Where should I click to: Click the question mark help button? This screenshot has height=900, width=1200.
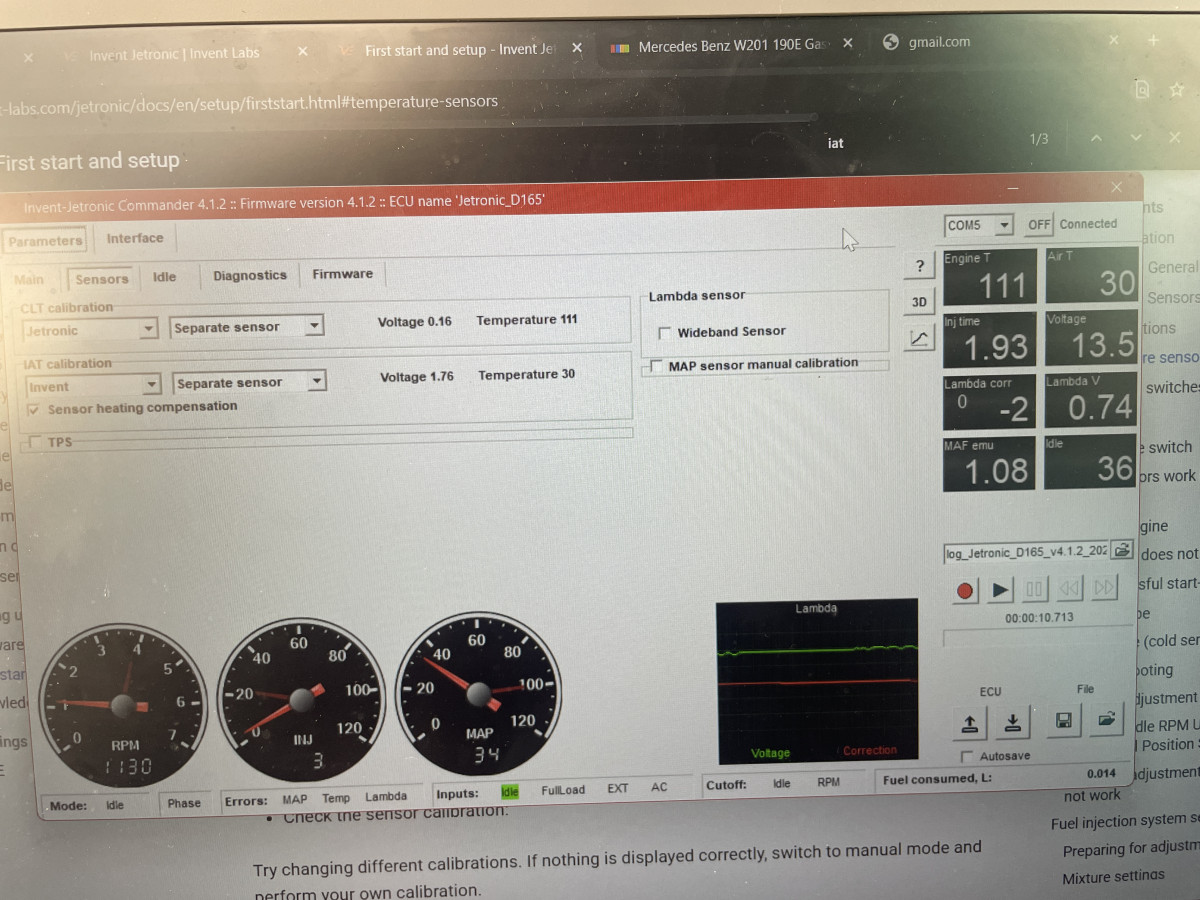[919, 266]
